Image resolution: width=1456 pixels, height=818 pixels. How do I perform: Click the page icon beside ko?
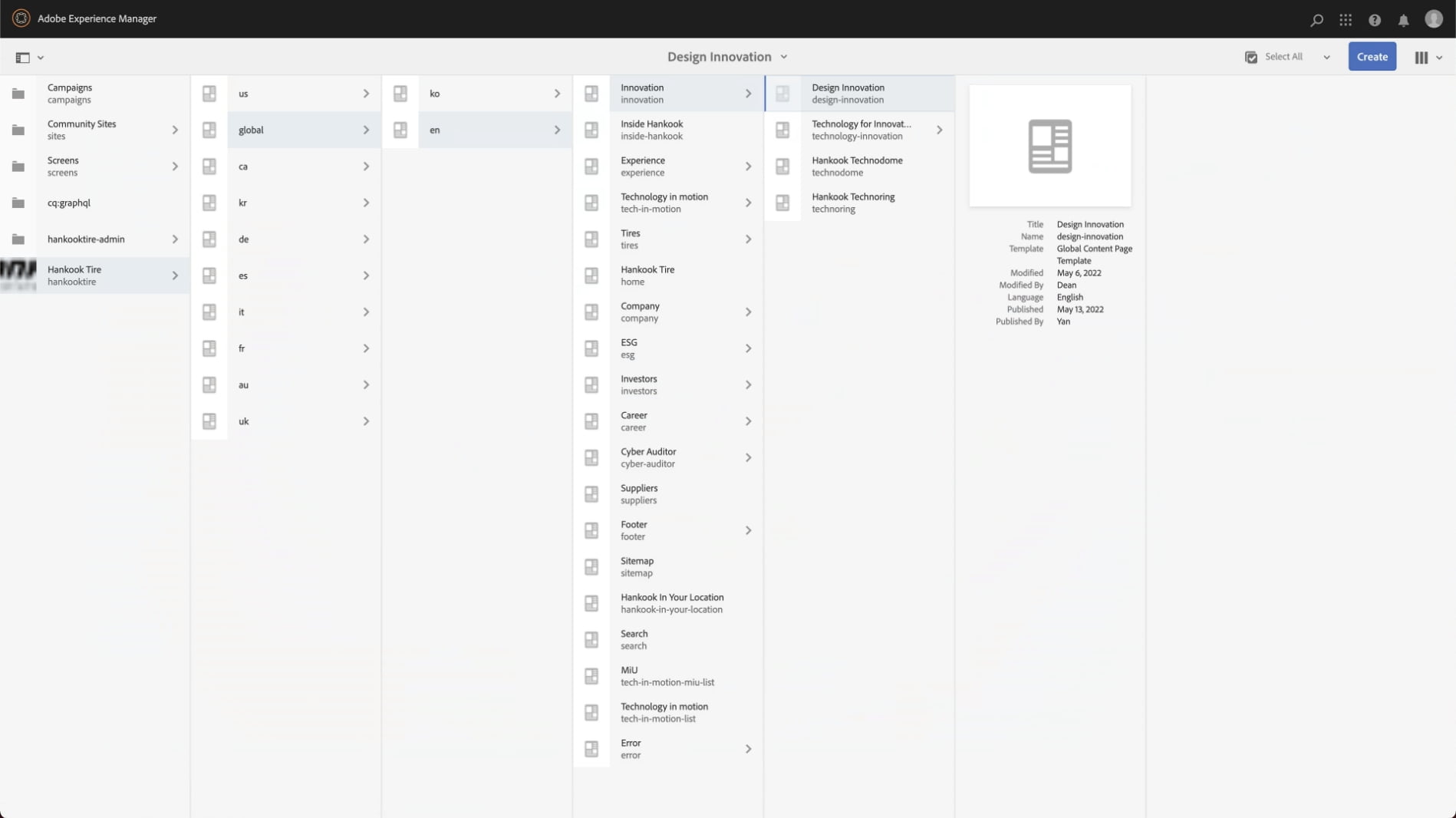[400, 94]
